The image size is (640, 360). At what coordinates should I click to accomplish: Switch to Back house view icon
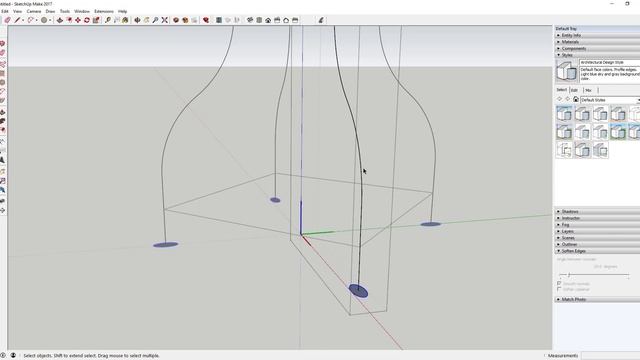click(x=286, y=20)
